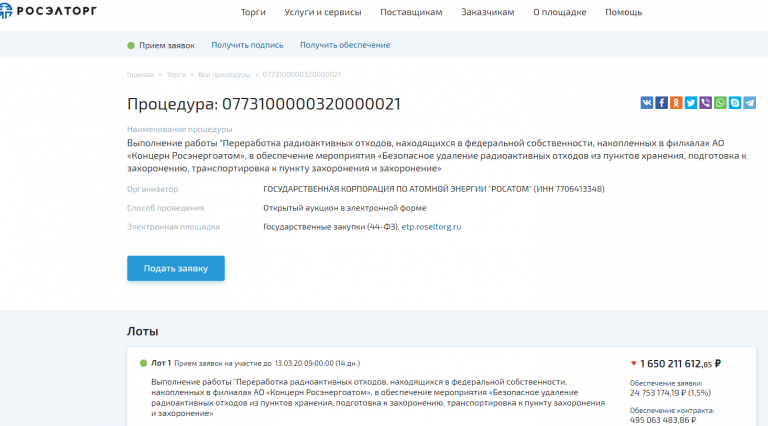Click Получить подпись link
Viewport: 768px width, 426px height.
[247, 45]
